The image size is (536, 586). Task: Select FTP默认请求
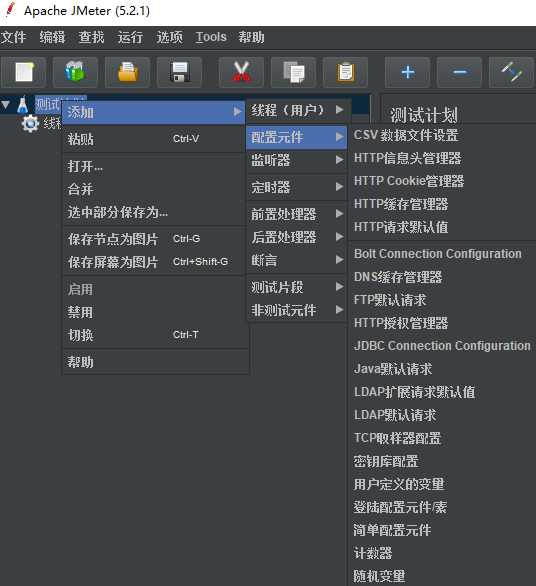tap(390, 300)
